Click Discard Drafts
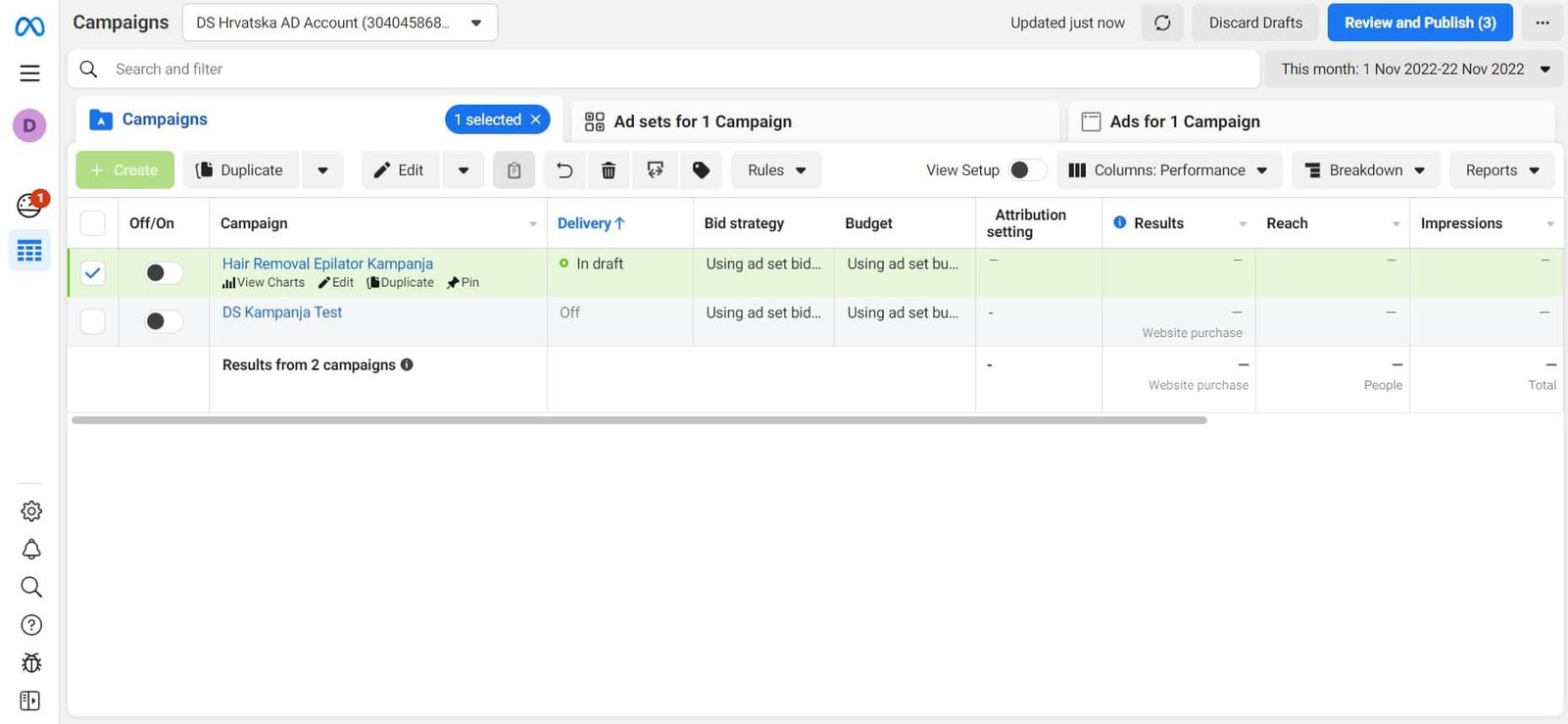This screenshot has height=724, width=1568. [1255, 23]
